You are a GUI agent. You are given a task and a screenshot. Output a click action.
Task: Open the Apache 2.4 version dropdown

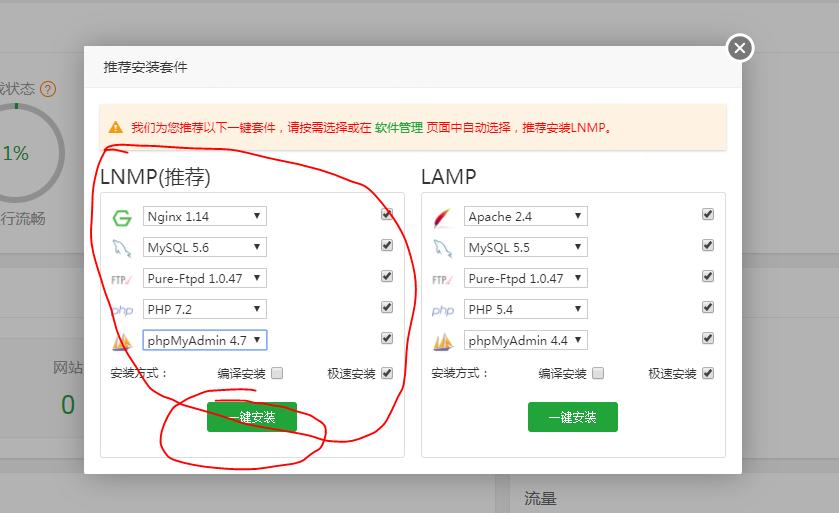pos(525,216)
